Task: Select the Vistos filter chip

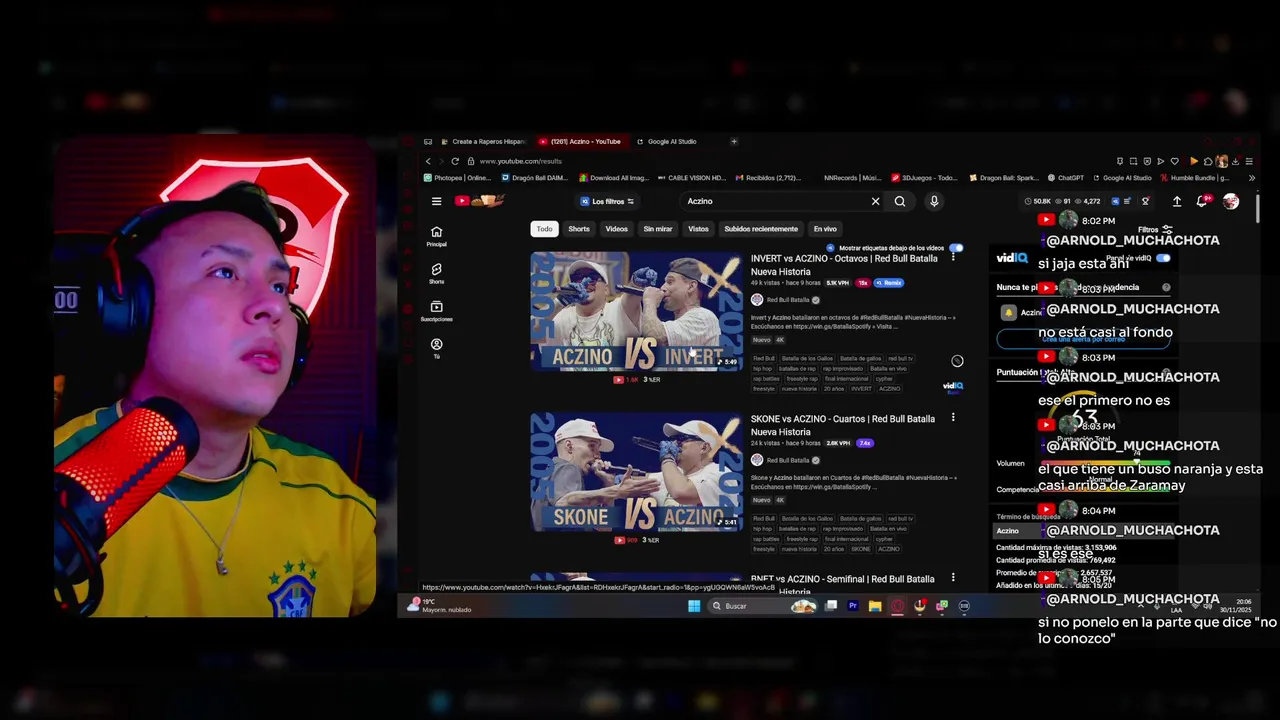Action: [698, 229]
